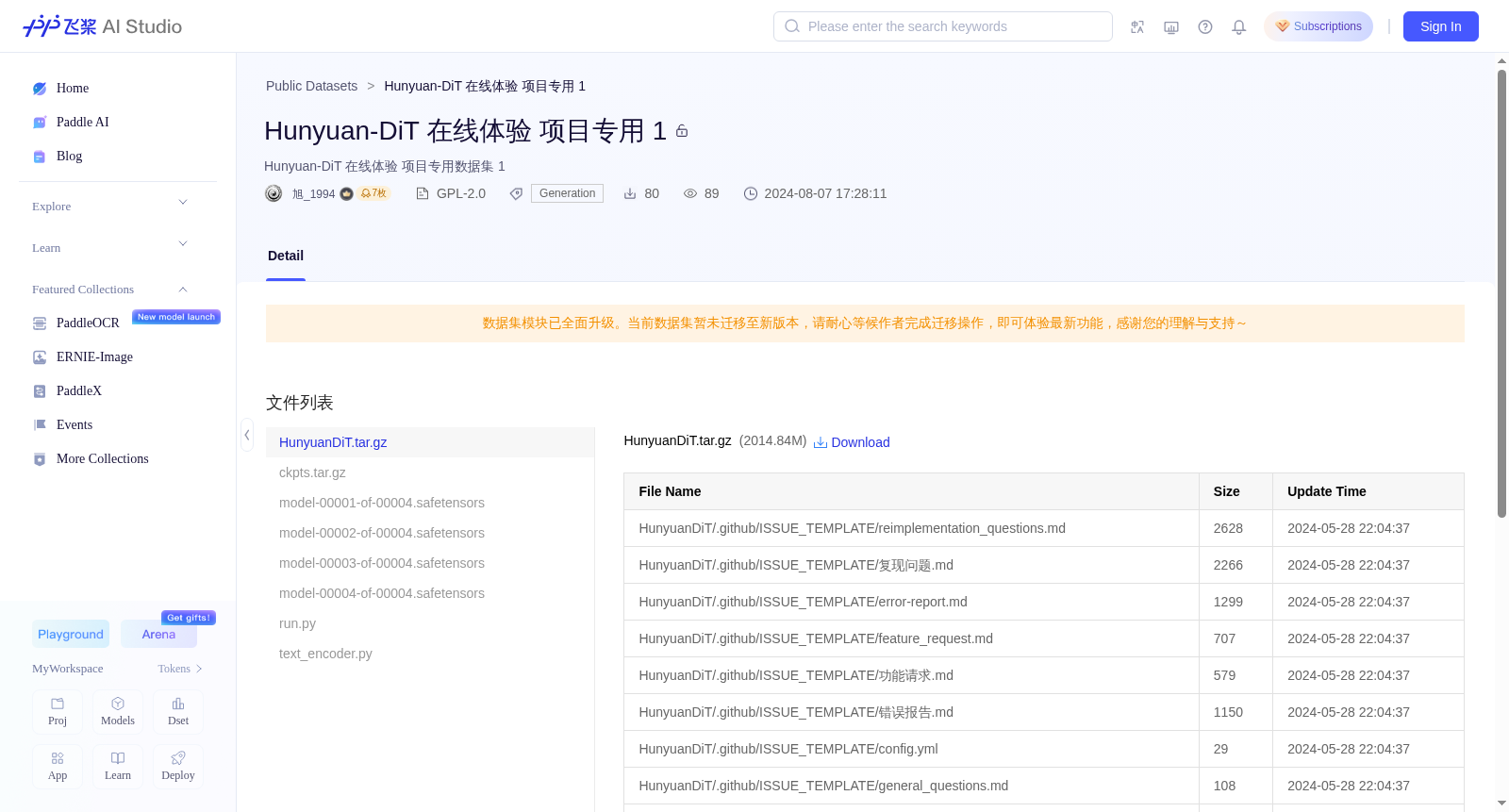
Task: Open notifications bell icon
Action: (x=1239, y=27)
